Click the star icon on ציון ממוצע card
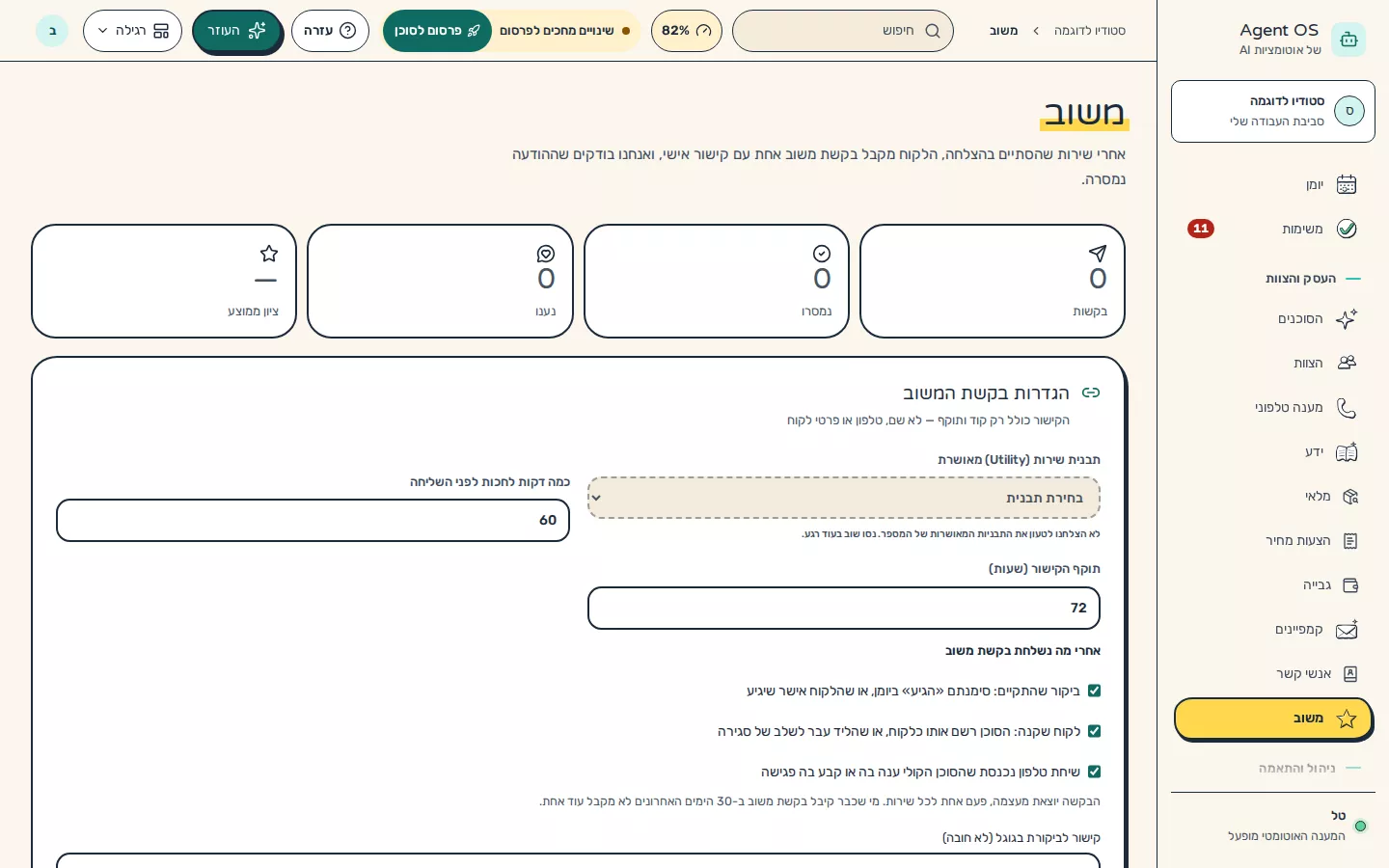Screen dimensions: 1389x868 (269, 254)
